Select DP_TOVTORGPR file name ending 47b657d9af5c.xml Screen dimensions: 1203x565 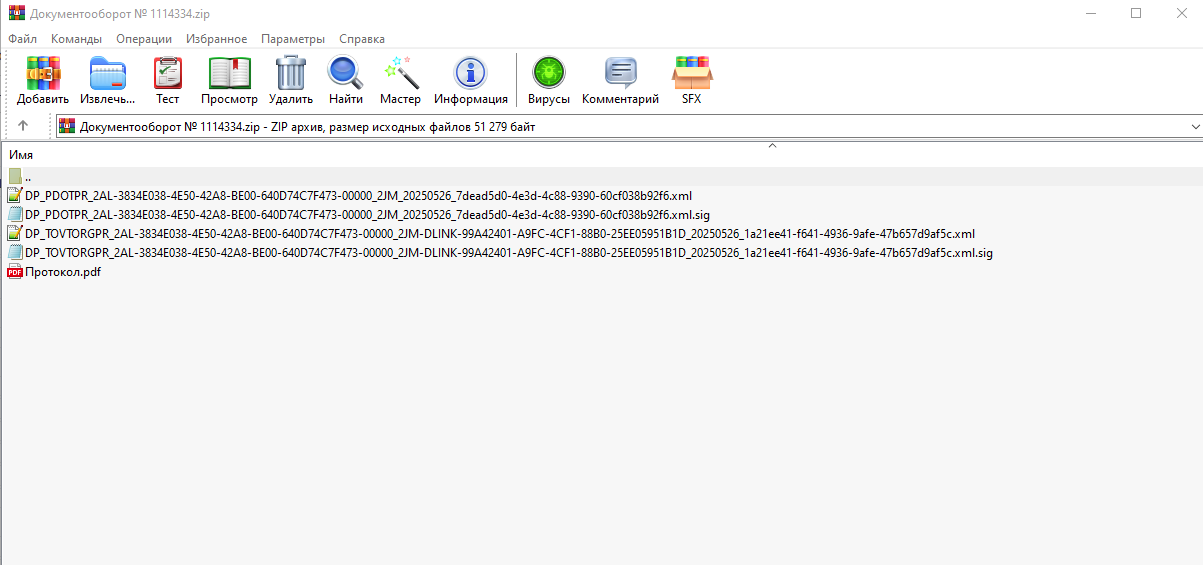pos(500,234)
